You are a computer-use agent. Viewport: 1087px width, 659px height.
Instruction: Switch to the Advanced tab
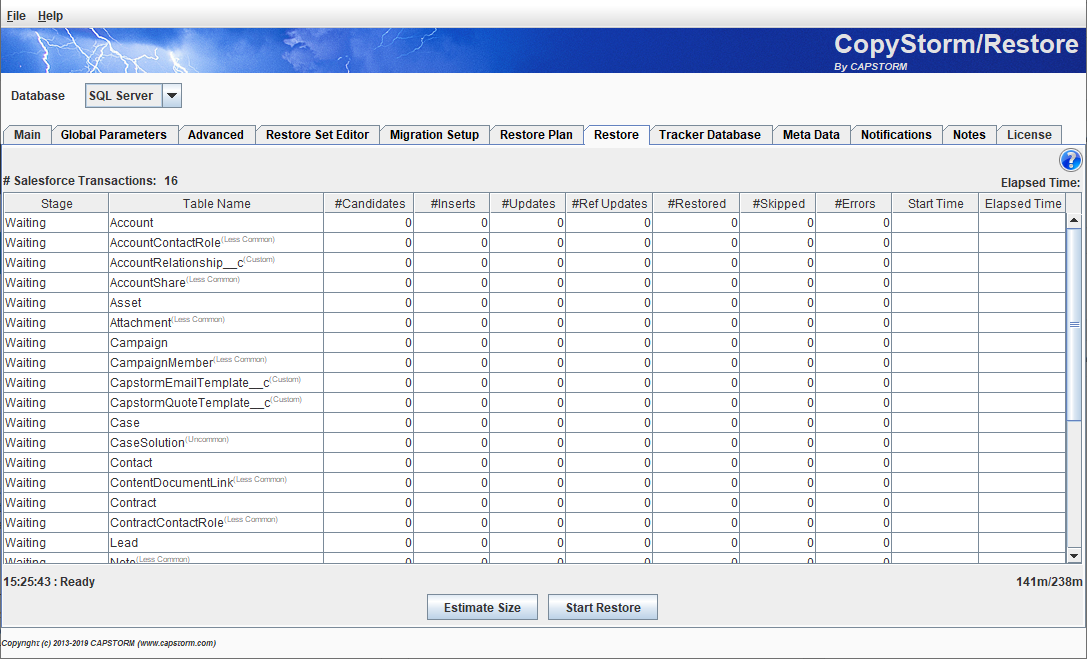click(x=216, y=134)
